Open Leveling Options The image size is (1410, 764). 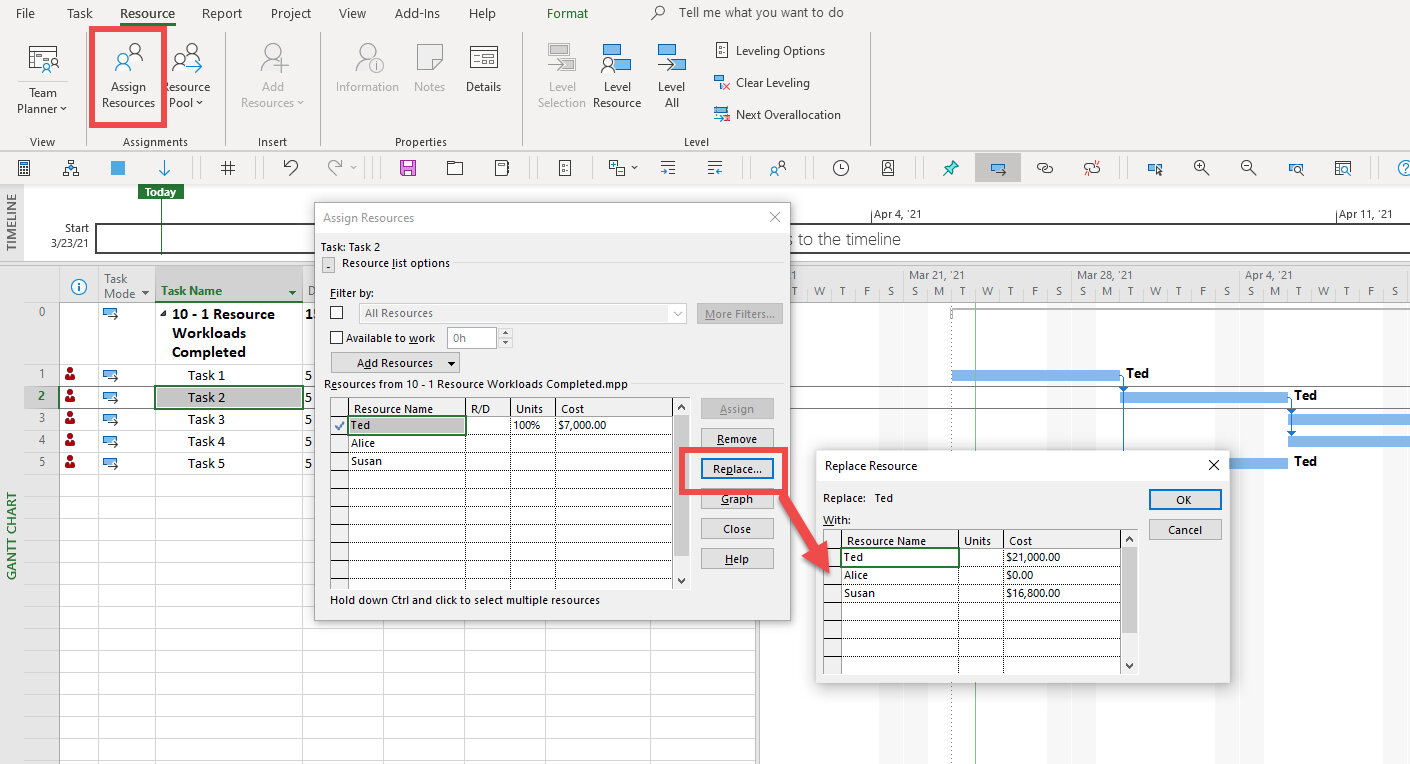pos(769,51)
